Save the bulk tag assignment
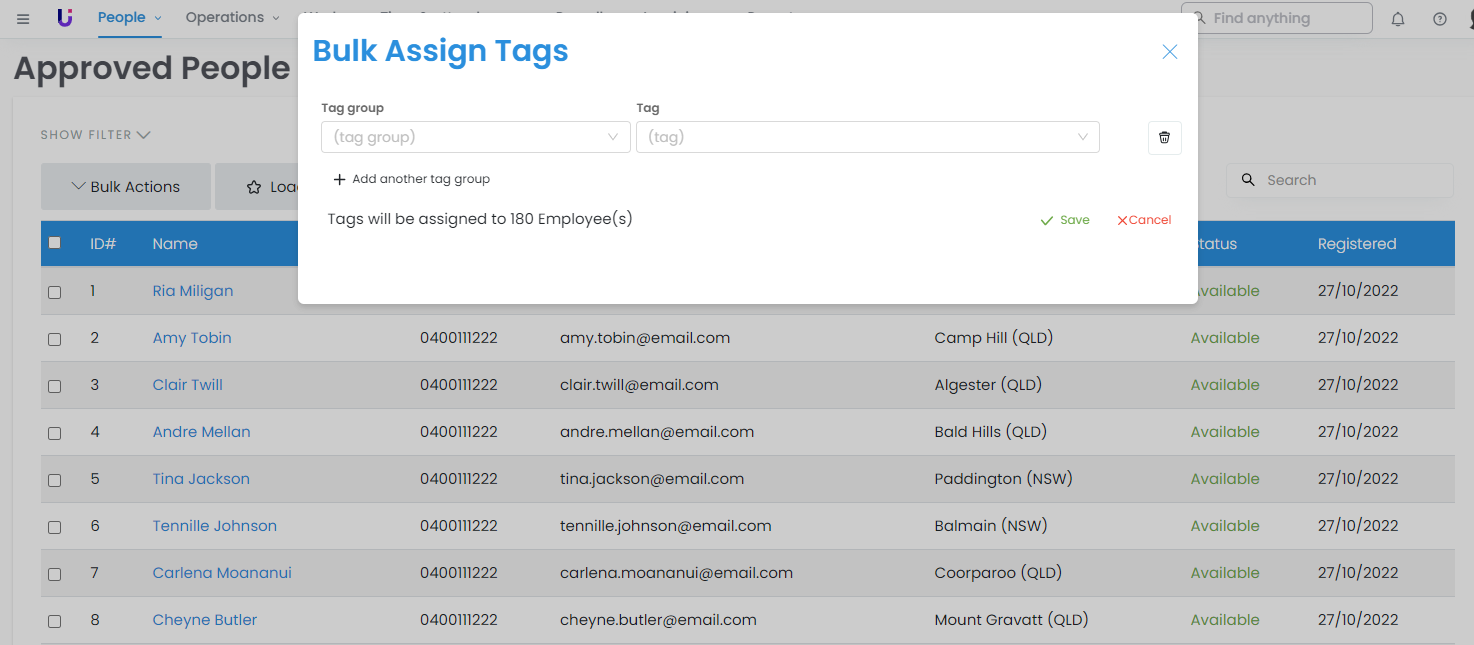1474x645 pixels. click(1065, 220)
